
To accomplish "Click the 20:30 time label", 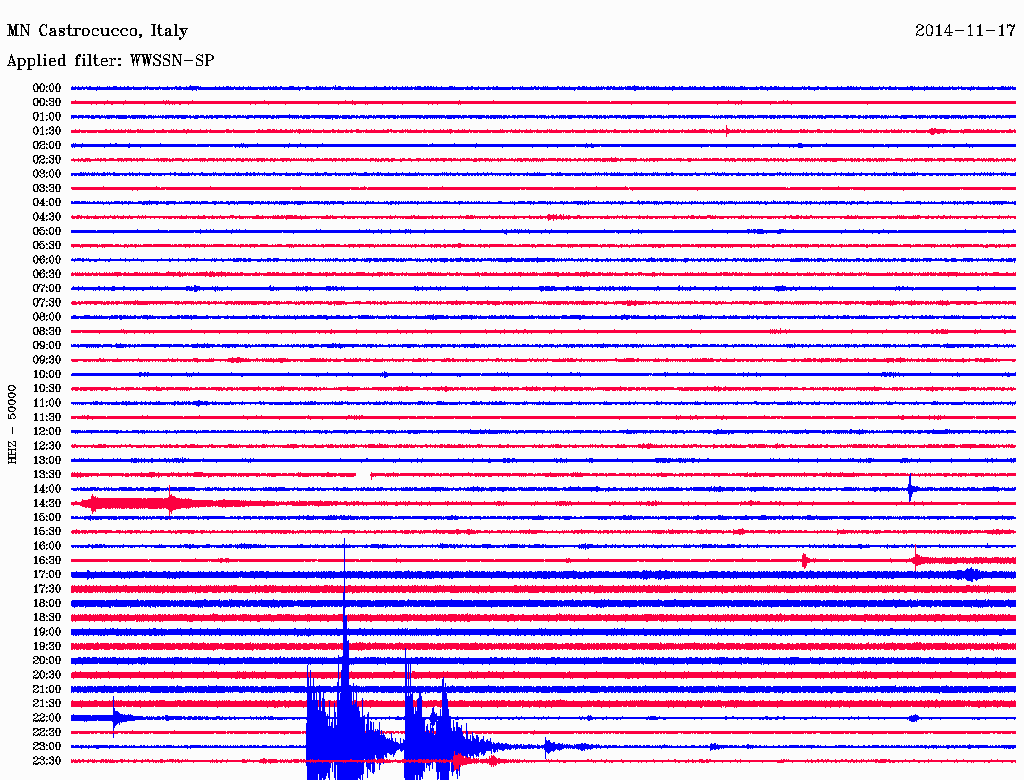I will 47,675.
